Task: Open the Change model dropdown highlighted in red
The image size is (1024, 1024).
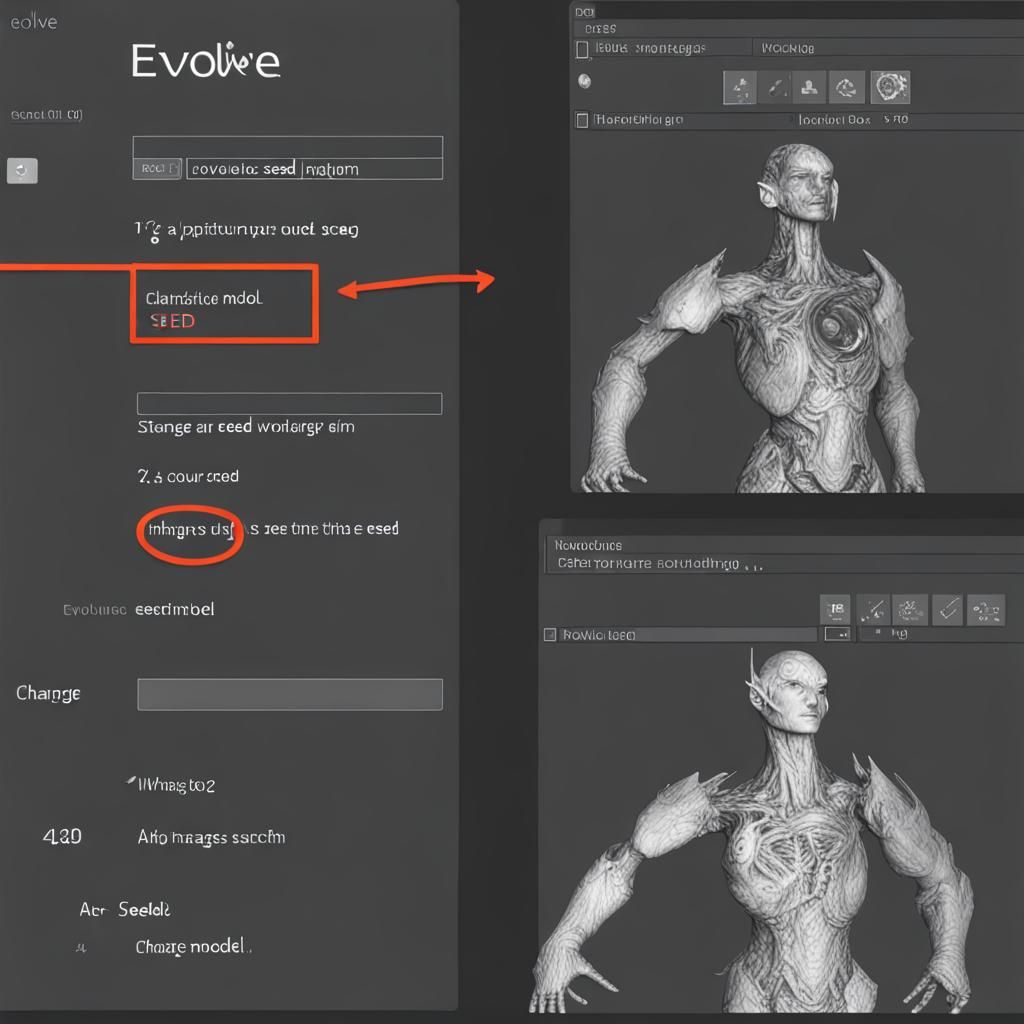Action: click(x=224, y=302)
